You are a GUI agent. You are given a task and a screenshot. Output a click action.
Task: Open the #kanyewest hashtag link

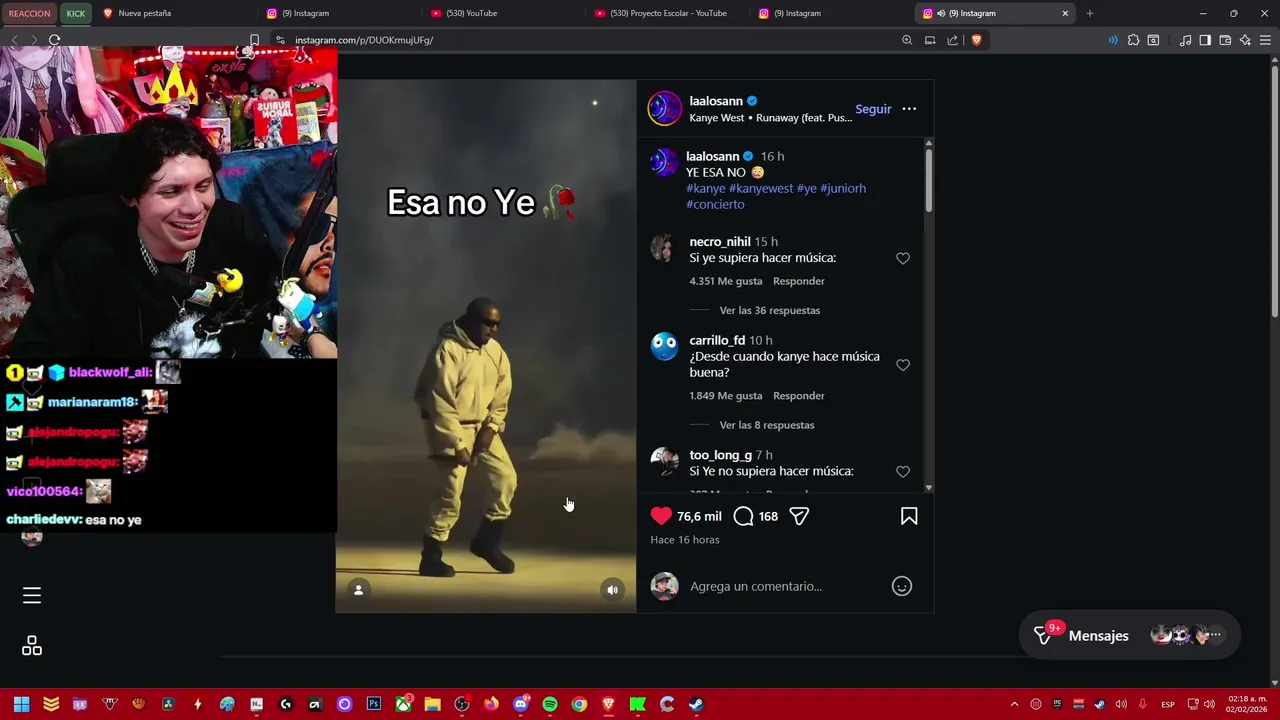coord(761,188)
